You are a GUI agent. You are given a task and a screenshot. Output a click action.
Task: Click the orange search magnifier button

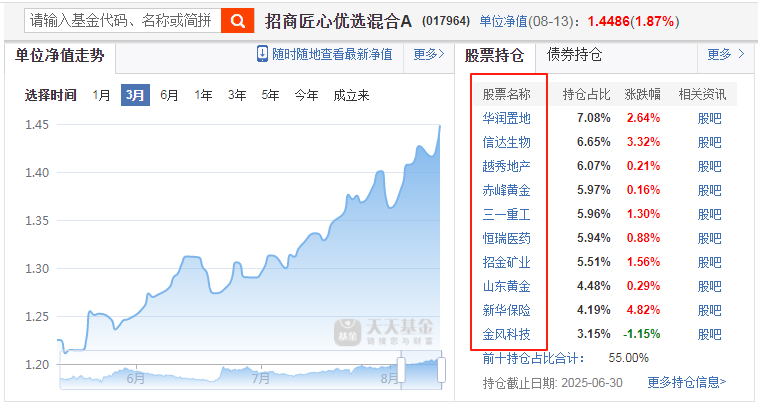pos(237,21)
